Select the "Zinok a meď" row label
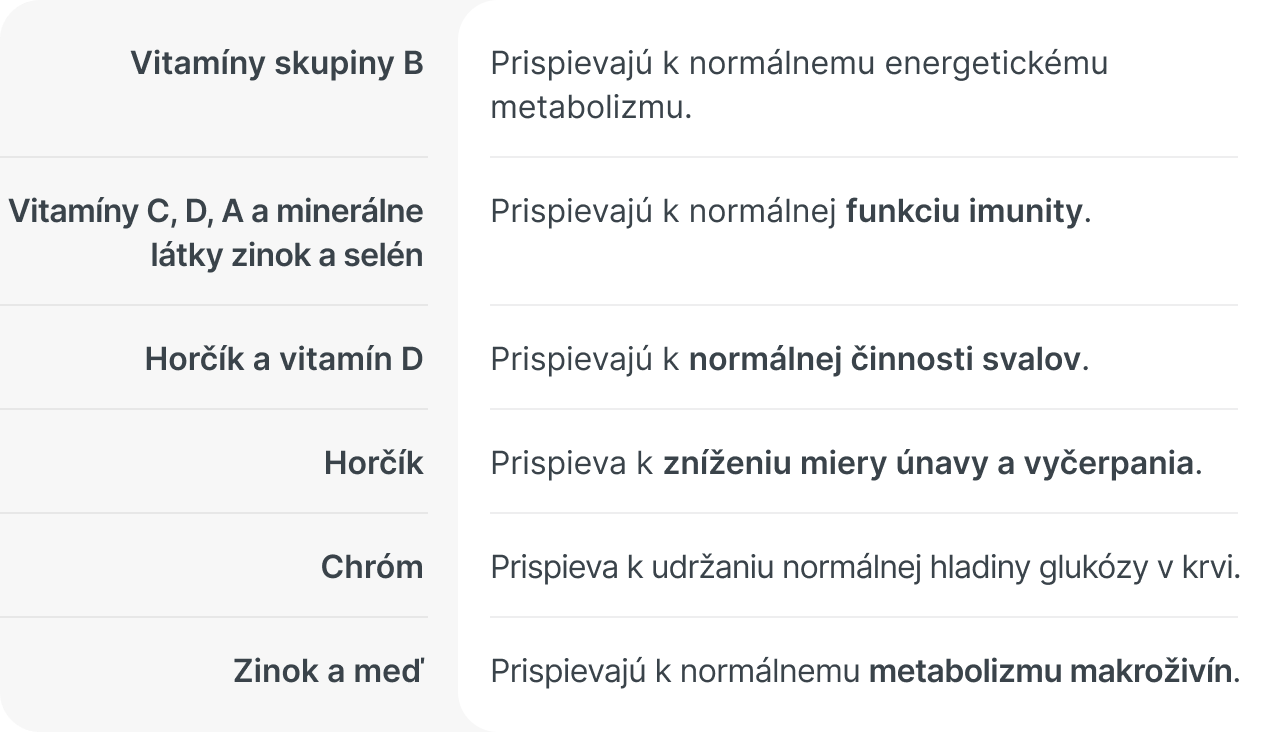 tap(328, 671)
